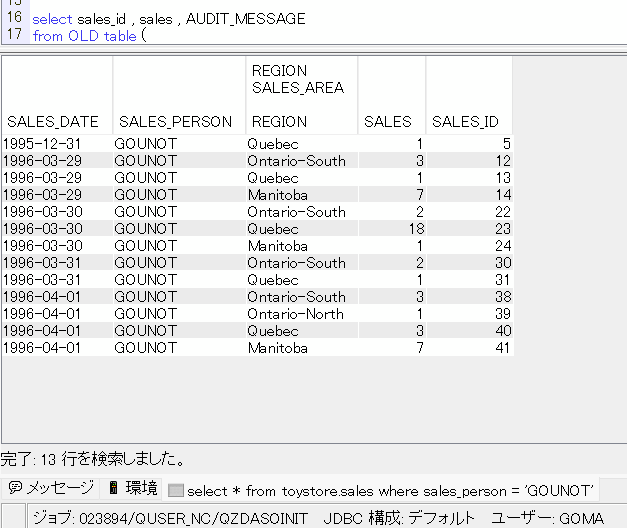
Task: Select SALES_ID cell with value 12
Action: point(469,160)
